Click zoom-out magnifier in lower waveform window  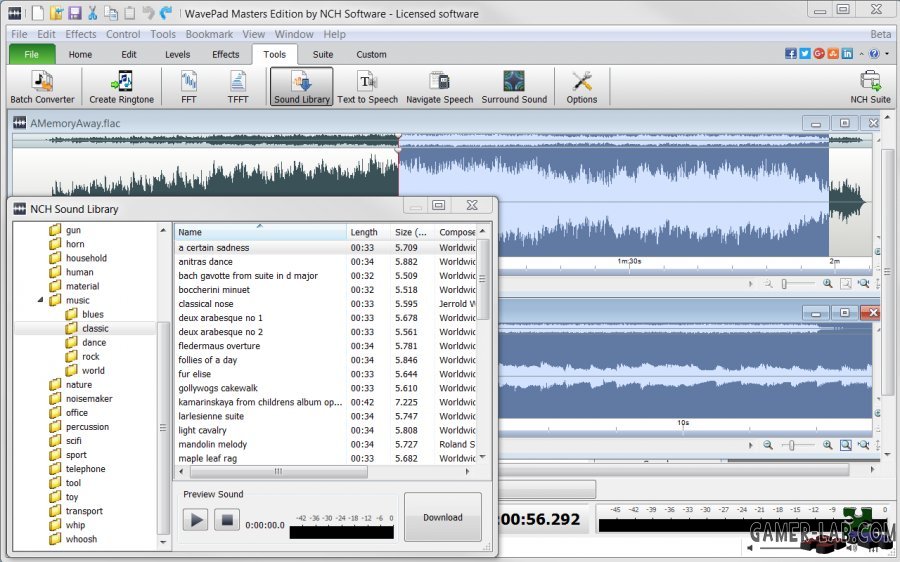point(768,445)
